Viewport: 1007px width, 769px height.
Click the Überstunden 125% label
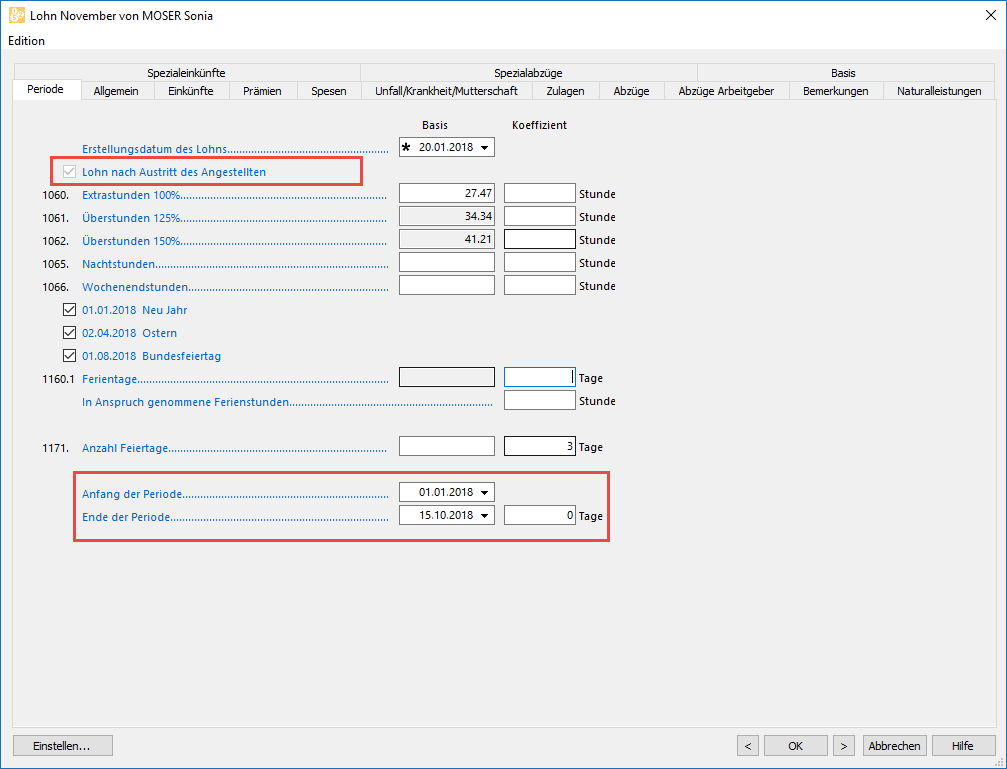click(x=131, y=218)
